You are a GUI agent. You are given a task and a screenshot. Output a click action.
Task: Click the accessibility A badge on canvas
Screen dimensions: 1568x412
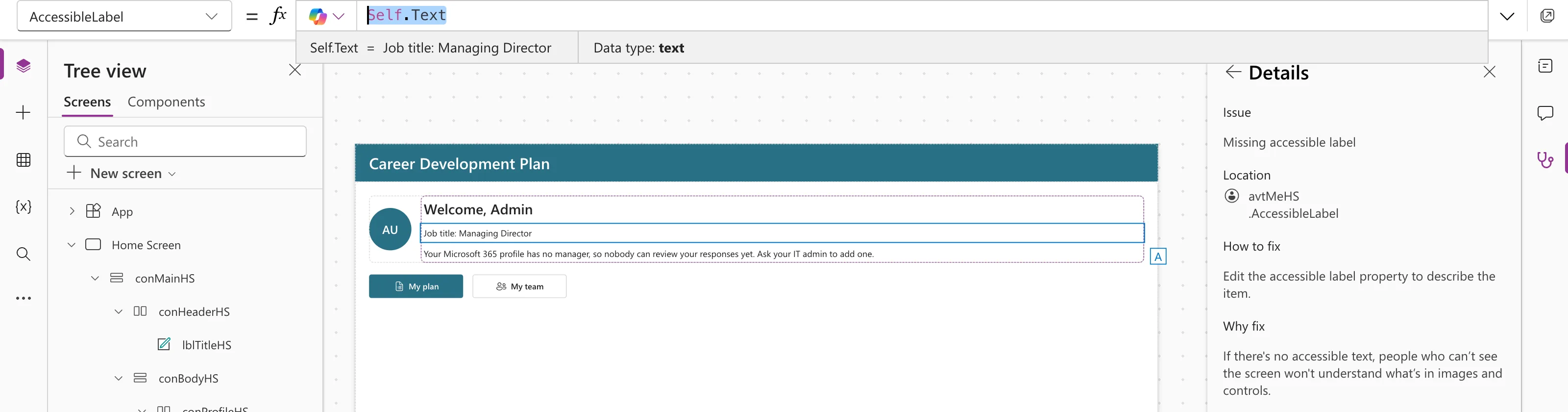pyautogui.click(x=1158, y=257)
